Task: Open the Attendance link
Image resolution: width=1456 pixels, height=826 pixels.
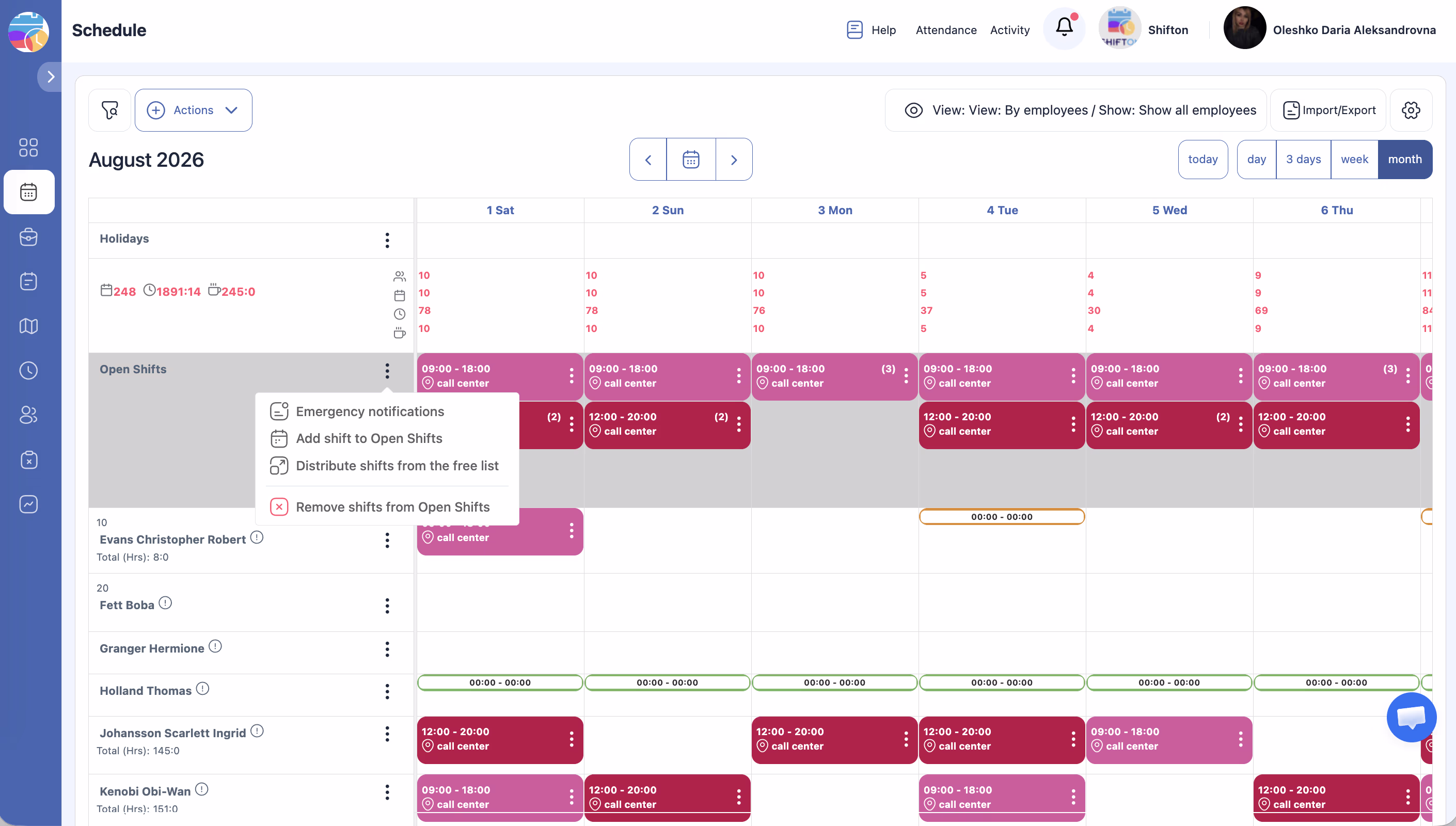Action: [x=945, y=29]
